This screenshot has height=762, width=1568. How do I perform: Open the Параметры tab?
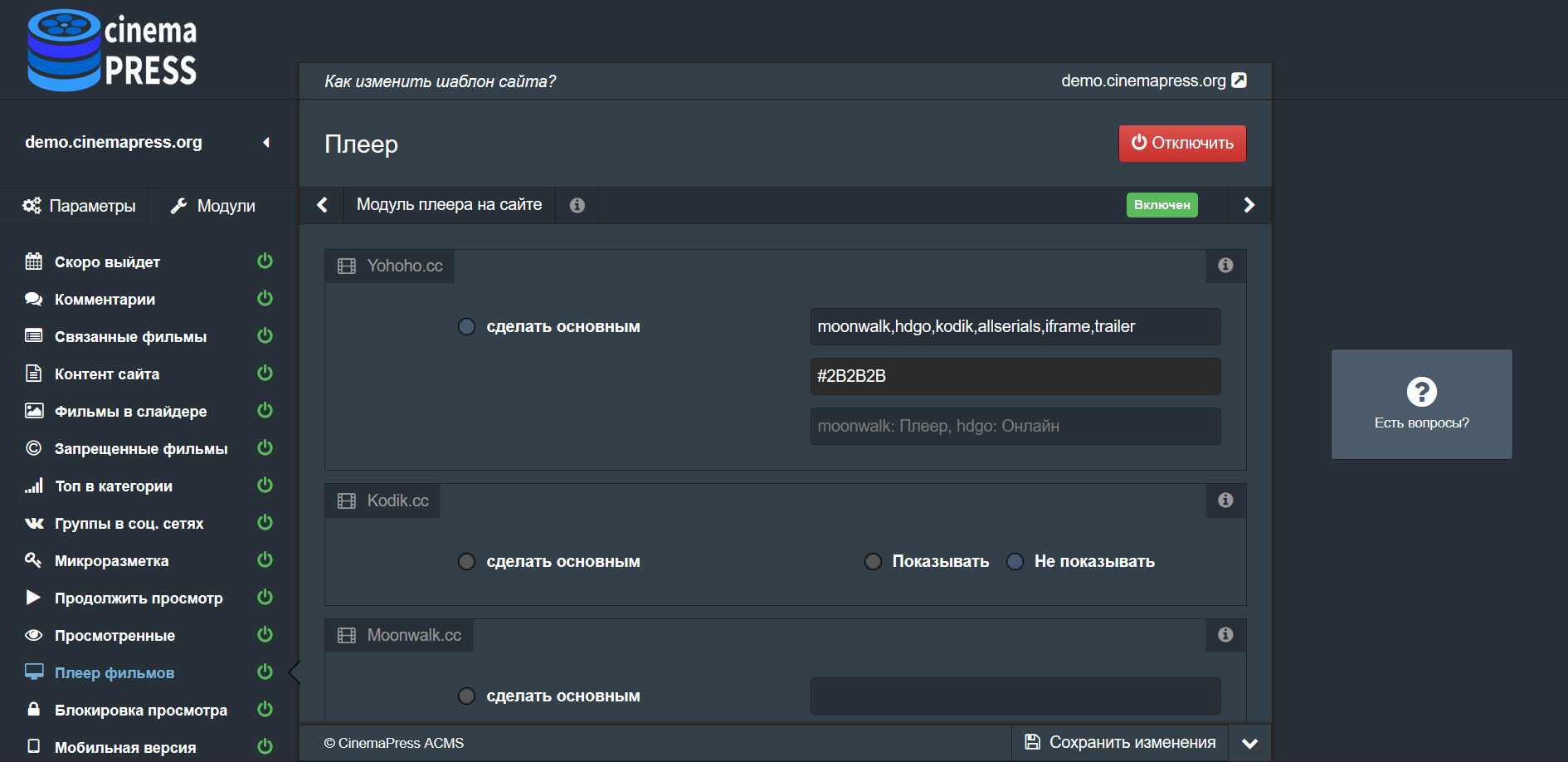(x=80, y=206)
